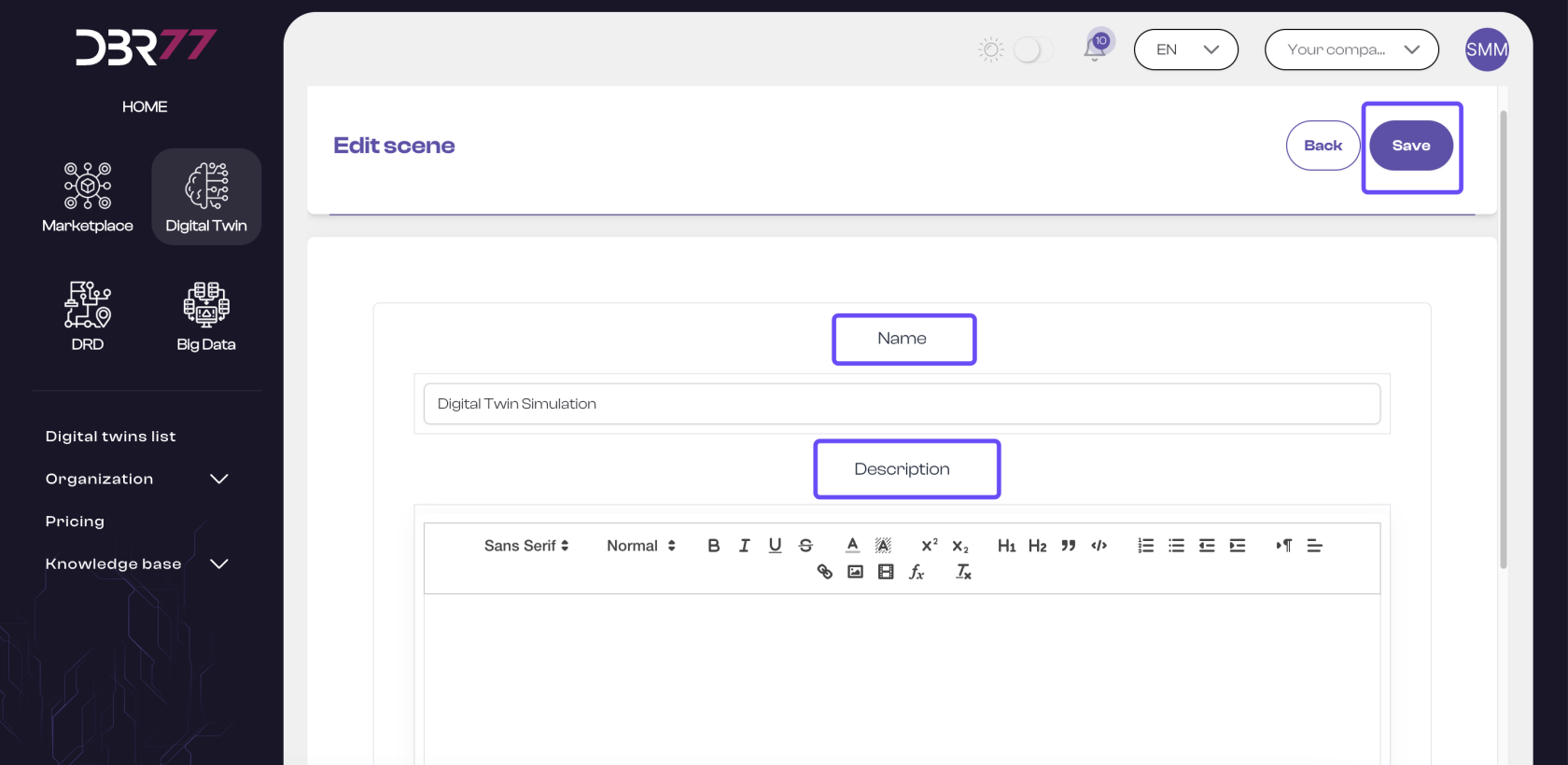This screenshot has width=1568, height=765.
Task: Switch text direction to right-to-left
Action: (1284, 546)
